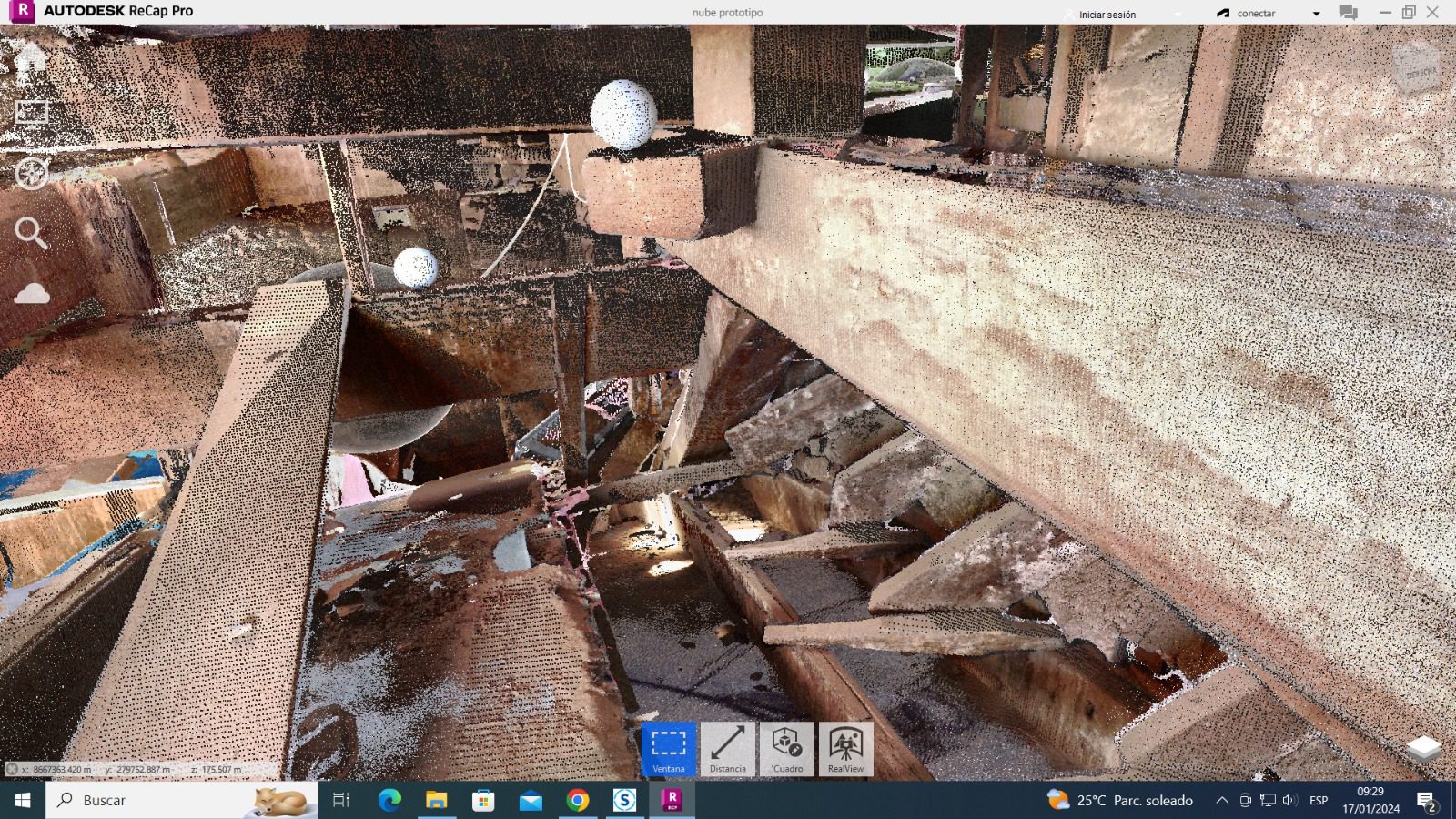Screen dimensions: 1456x819
Task: Open the feedback chat bubbles icon
Action: coord(1348,13)
